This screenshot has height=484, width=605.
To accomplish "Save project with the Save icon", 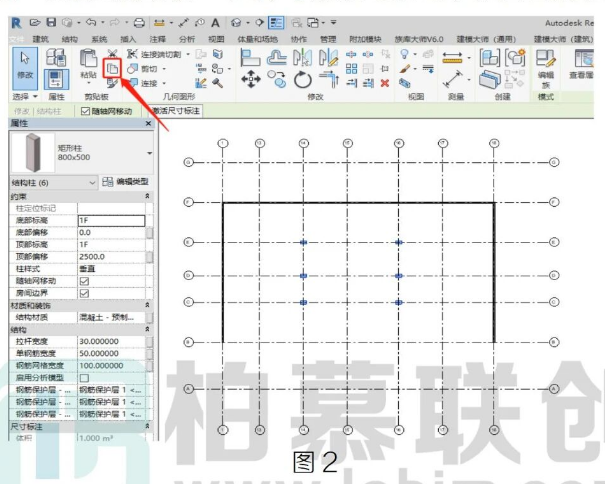I will [51, 22].
